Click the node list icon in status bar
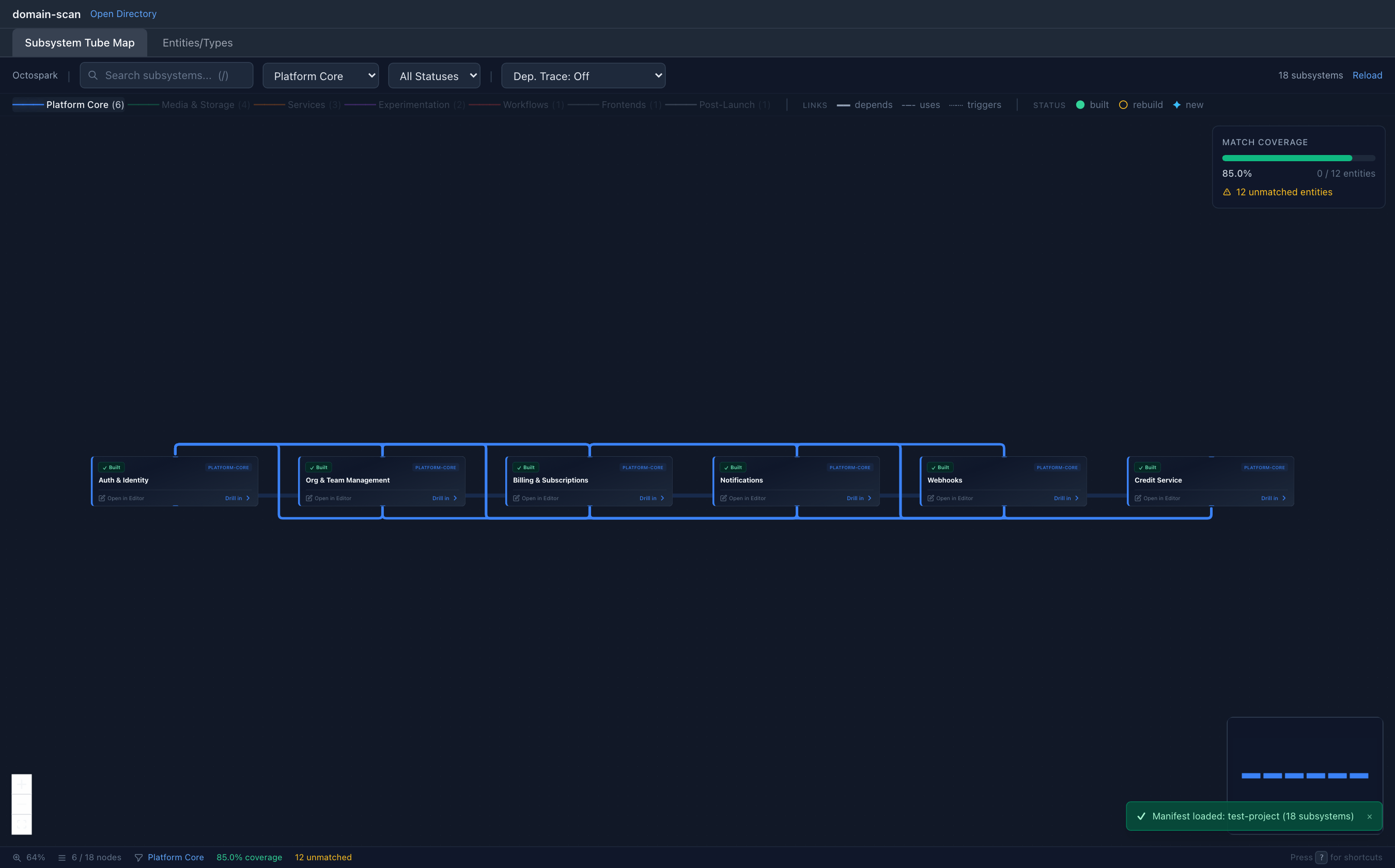Image resolution: width=1395 pixels, height=868 pixels. pos(62,858)
